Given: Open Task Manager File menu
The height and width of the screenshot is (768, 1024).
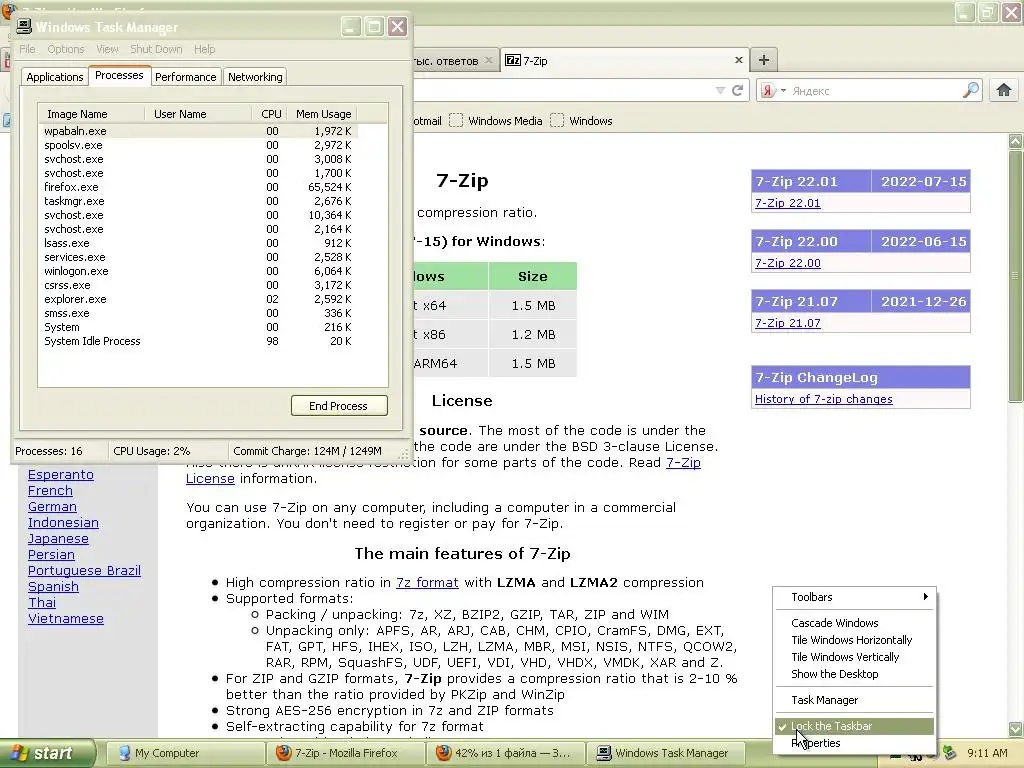Looking at the screenshot, I should click(x=27, y=49).
